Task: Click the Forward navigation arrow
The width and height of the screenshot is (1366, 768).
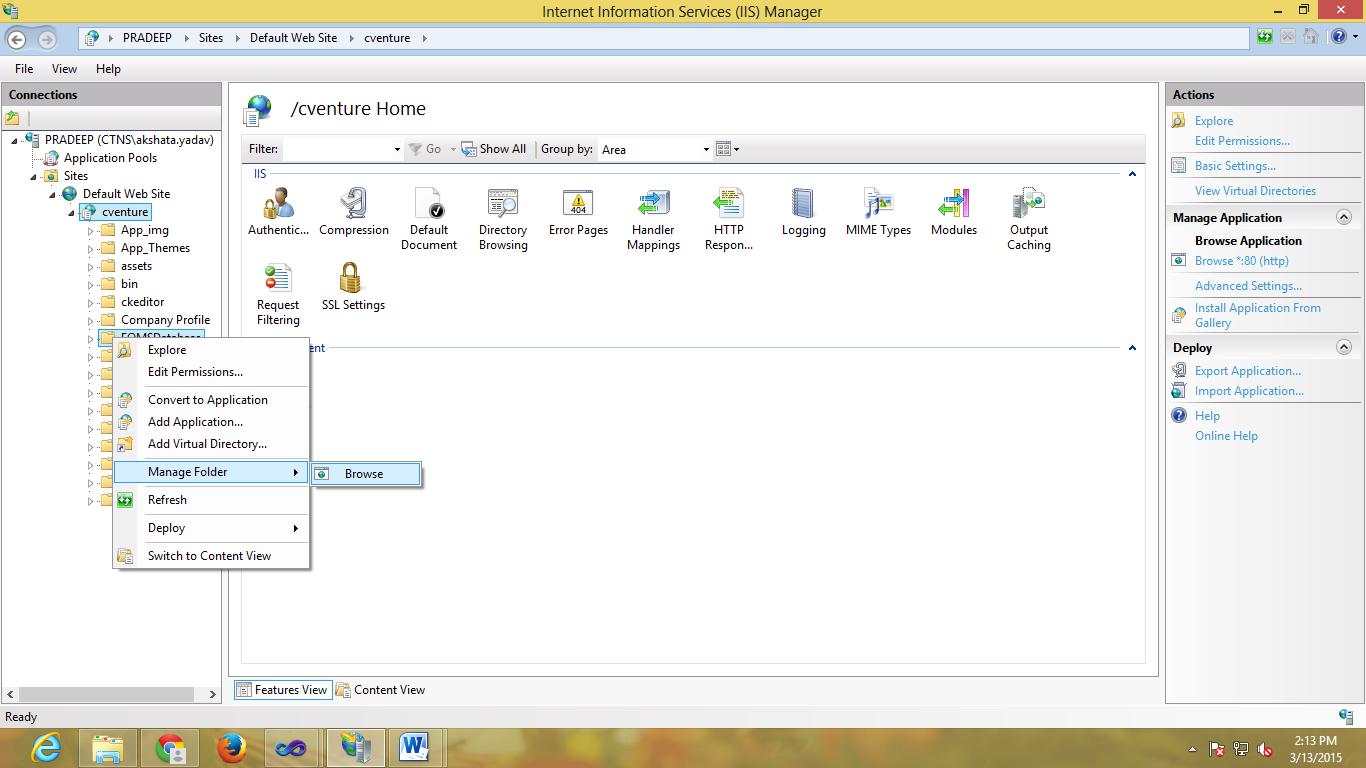Action: pos(47,39)
